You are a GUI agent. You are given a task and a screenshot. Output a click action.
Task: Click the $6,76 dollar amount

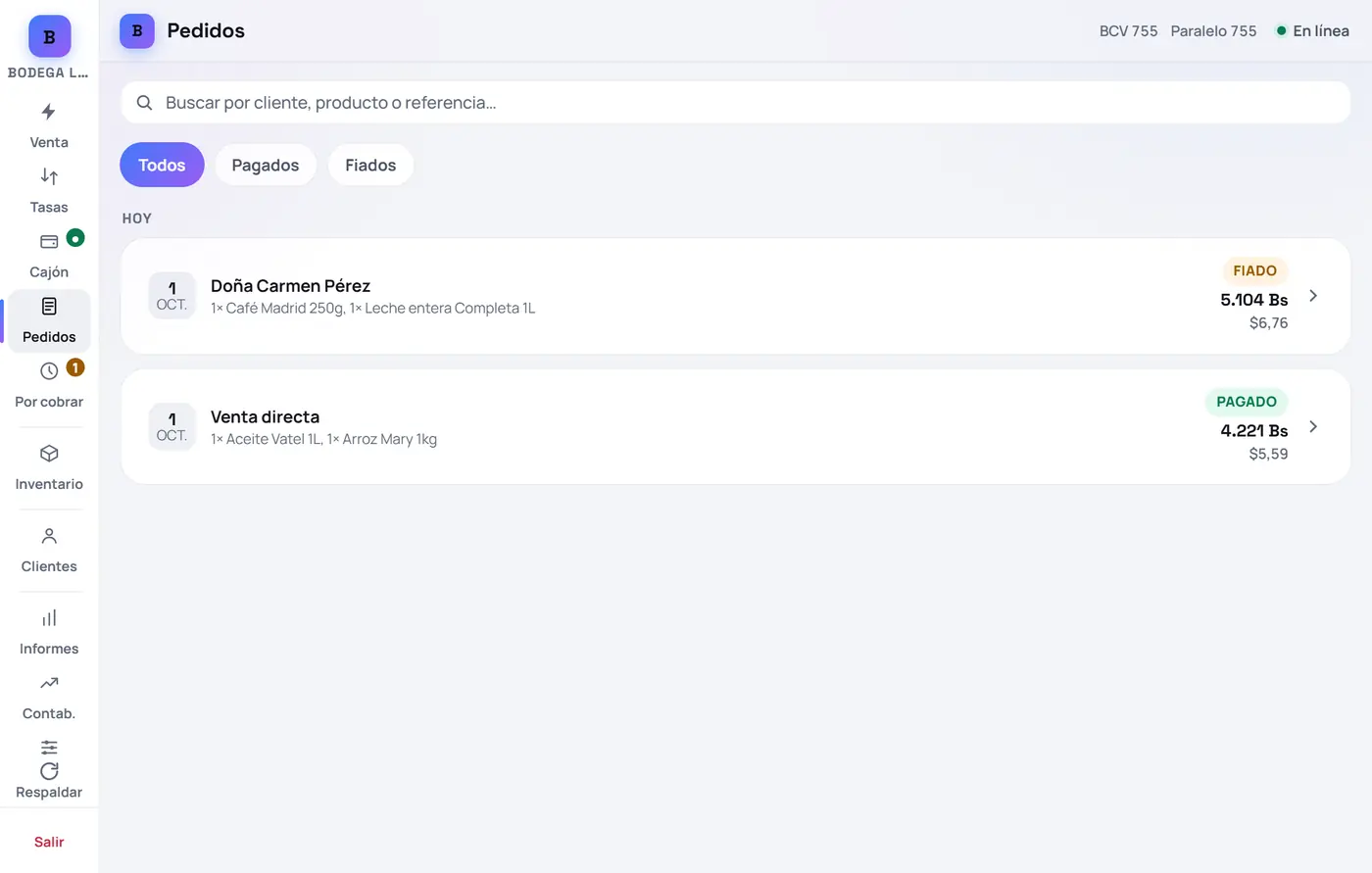[x=1268, y=323]
